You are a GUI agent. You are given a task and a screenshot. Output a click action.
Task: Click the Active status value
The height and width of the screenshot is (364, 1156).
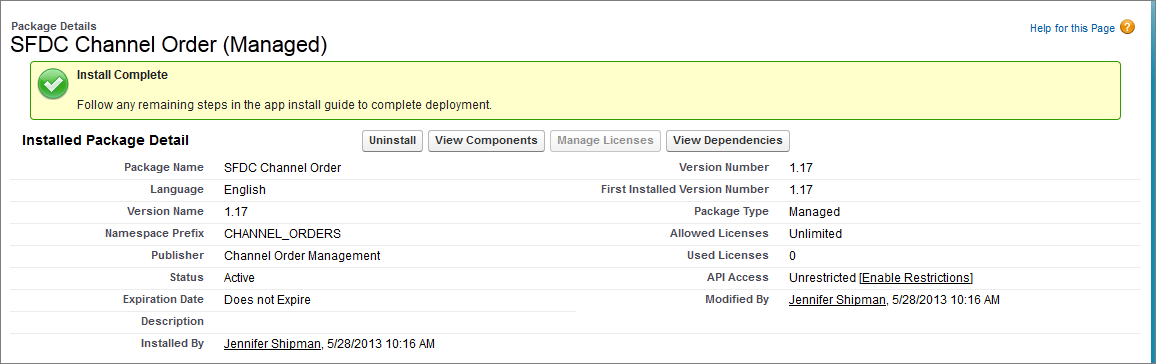click(240, 278)
